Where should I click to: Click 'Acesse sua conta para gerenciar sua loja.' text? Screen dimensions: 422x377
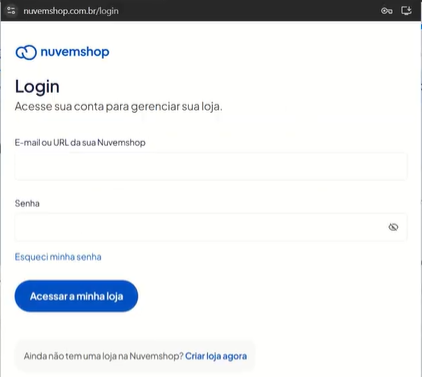[x=118, y=107]
